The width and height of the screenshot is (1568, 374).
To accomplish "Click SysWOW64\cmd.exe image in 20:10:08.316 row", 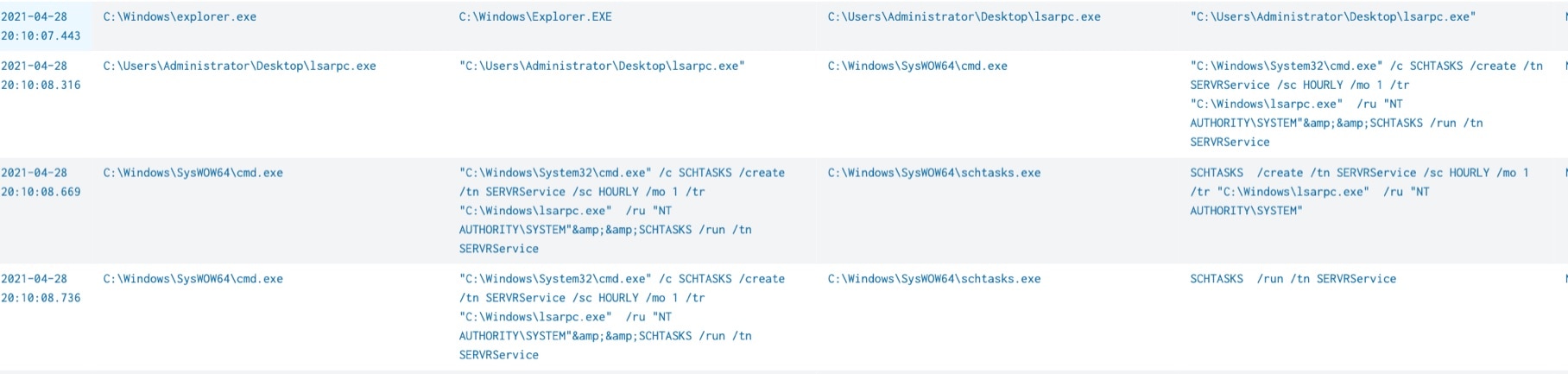I will pos(917,66).
